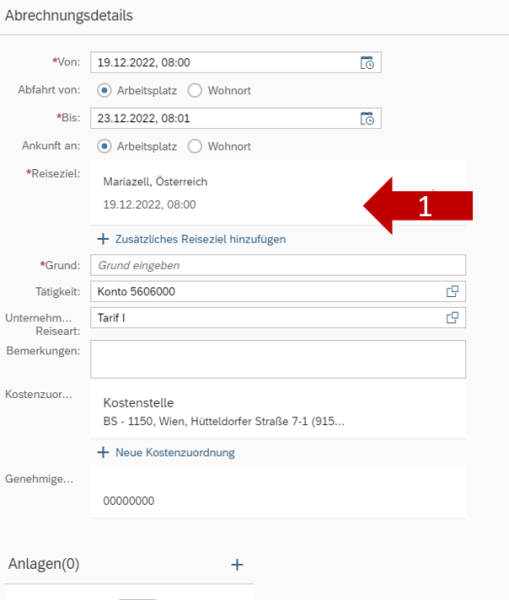Open value help for Reiseart Tarif I field
The height and width of the screenshot is (600, 509).
pos(452,318)
